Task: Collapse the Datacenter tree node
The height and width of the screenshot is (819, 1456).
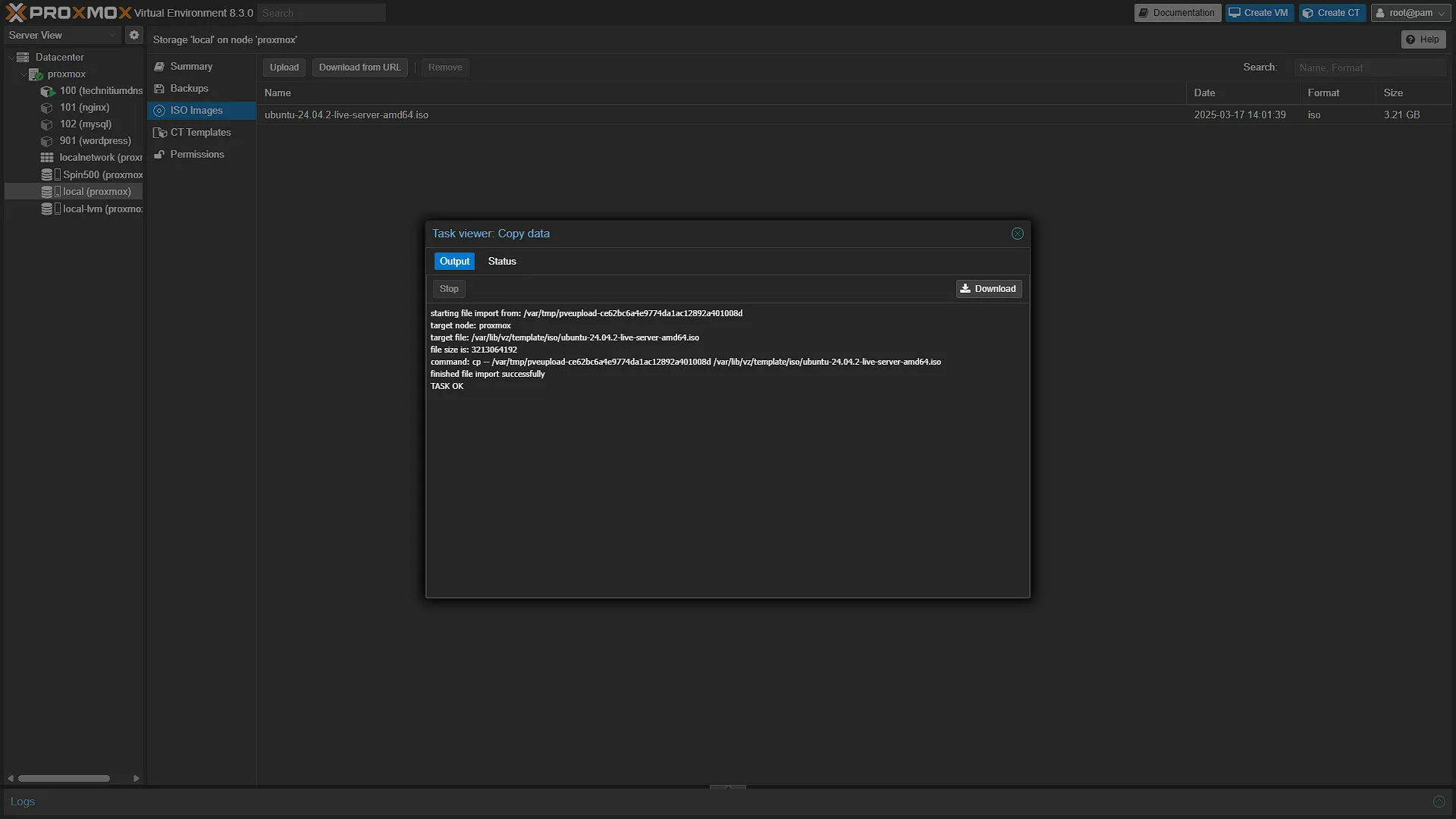Action: (11, 58)
